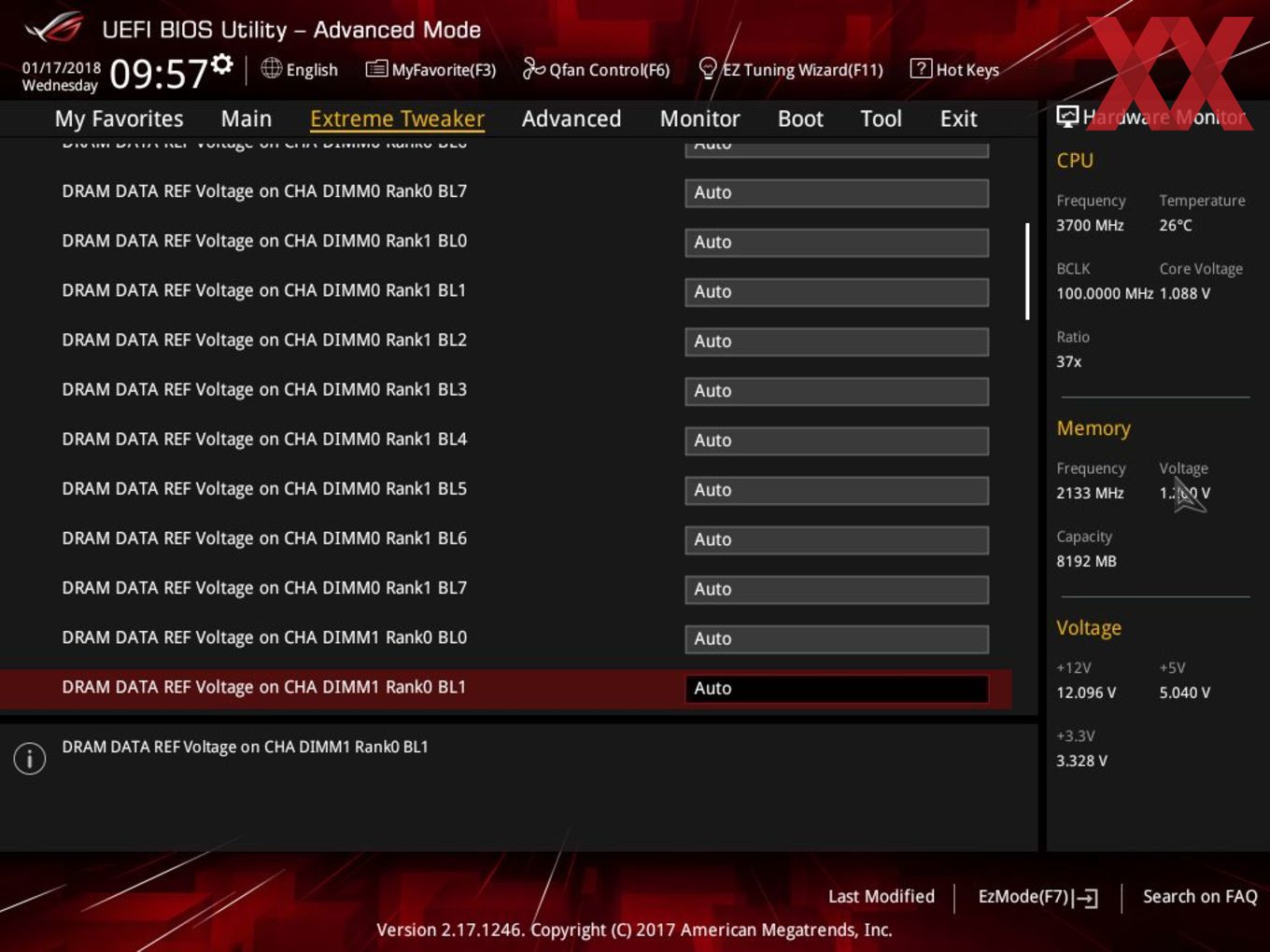
Task: Click memory capacity value 8192 MB
Action: point(1086,561)
